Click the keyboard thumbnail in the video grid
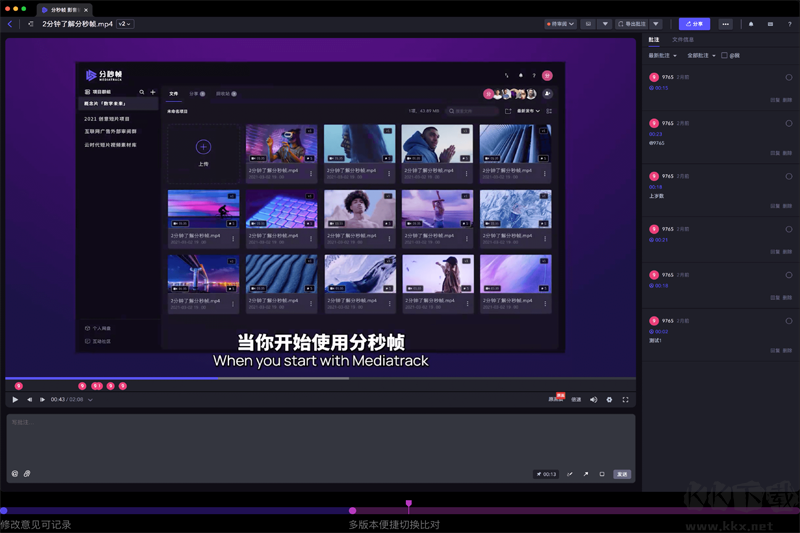 pyautogui.click(x=282, y=209)
